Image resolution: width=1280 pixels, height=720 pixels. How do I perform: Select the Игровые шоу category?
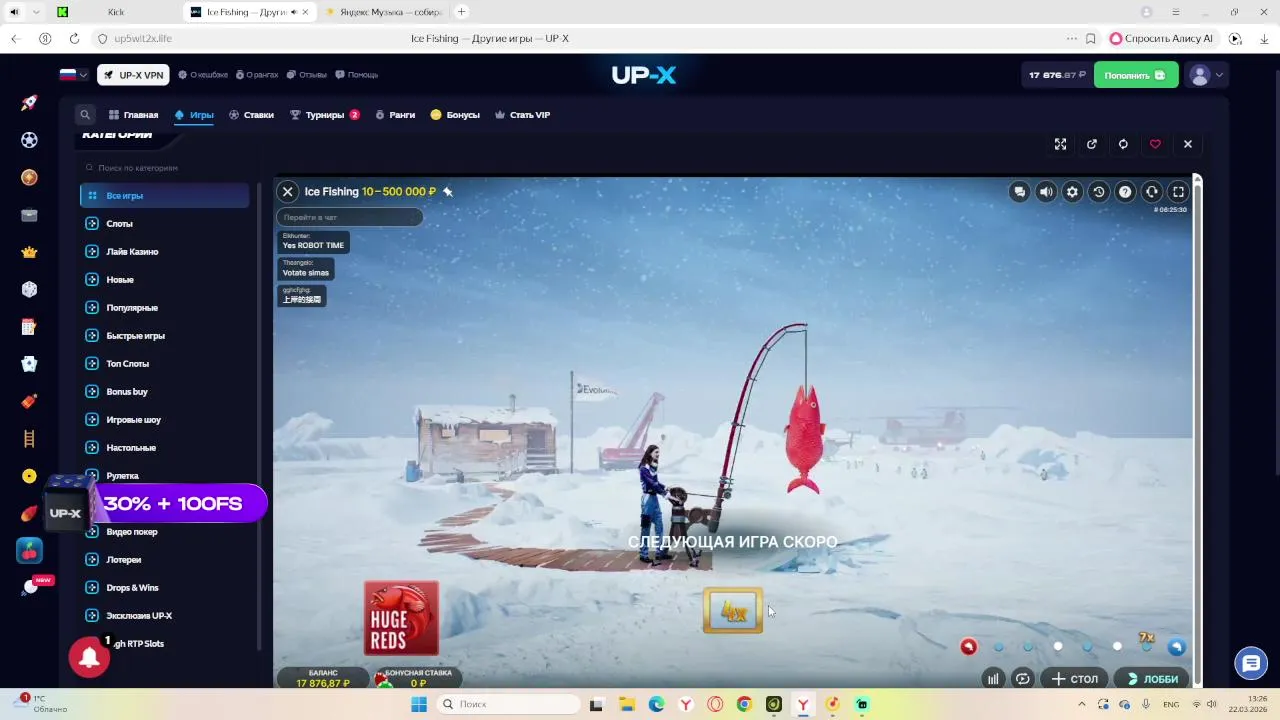pos(165,420)
